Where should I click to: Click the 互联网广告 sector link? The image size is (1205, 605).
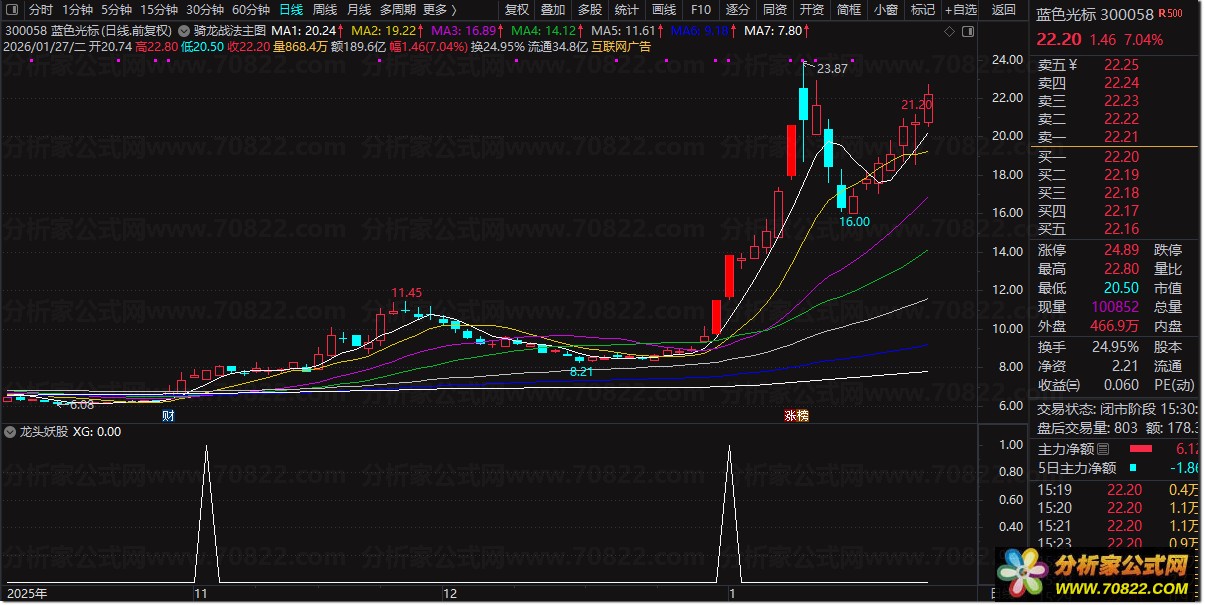pos(621,47)
